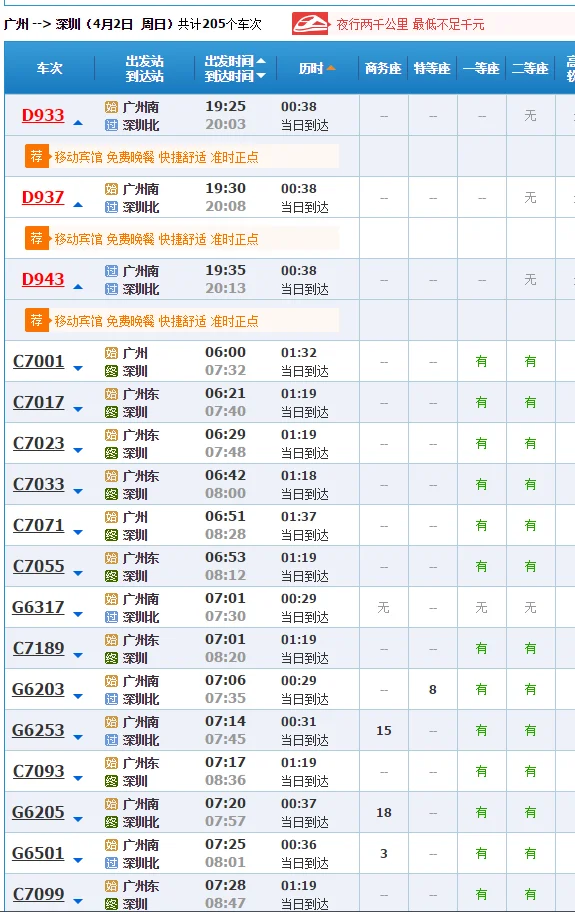Open train G6317 link

(x=38, y=607)
